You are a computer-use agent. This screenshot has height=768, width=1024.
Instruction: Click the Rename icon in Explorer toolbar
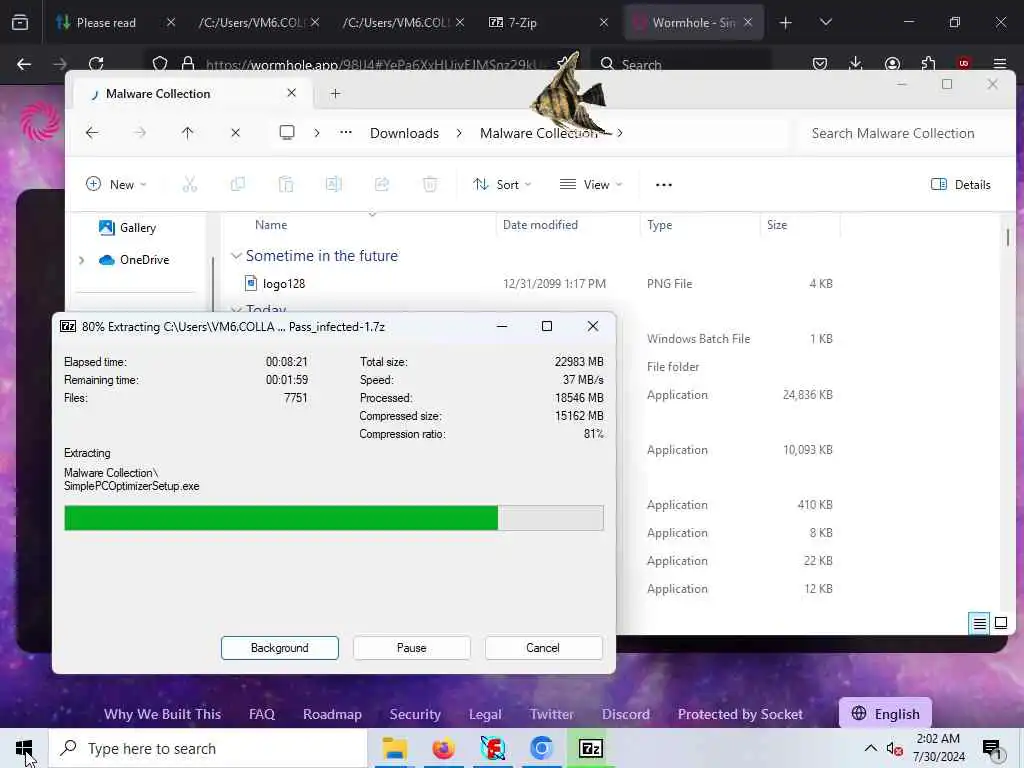(334, 185)
